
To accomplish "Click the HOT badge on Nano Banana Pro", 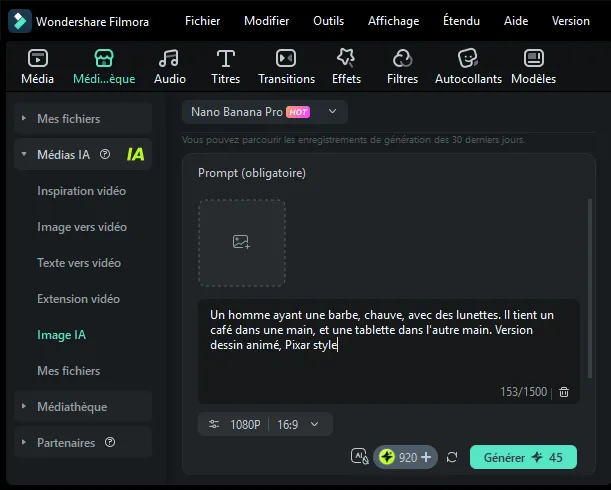I will [298, 112].
